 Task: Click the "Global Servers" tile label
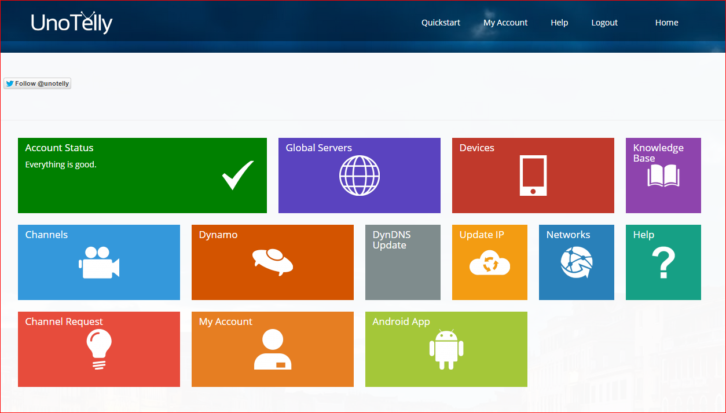(x=319, y=148)
